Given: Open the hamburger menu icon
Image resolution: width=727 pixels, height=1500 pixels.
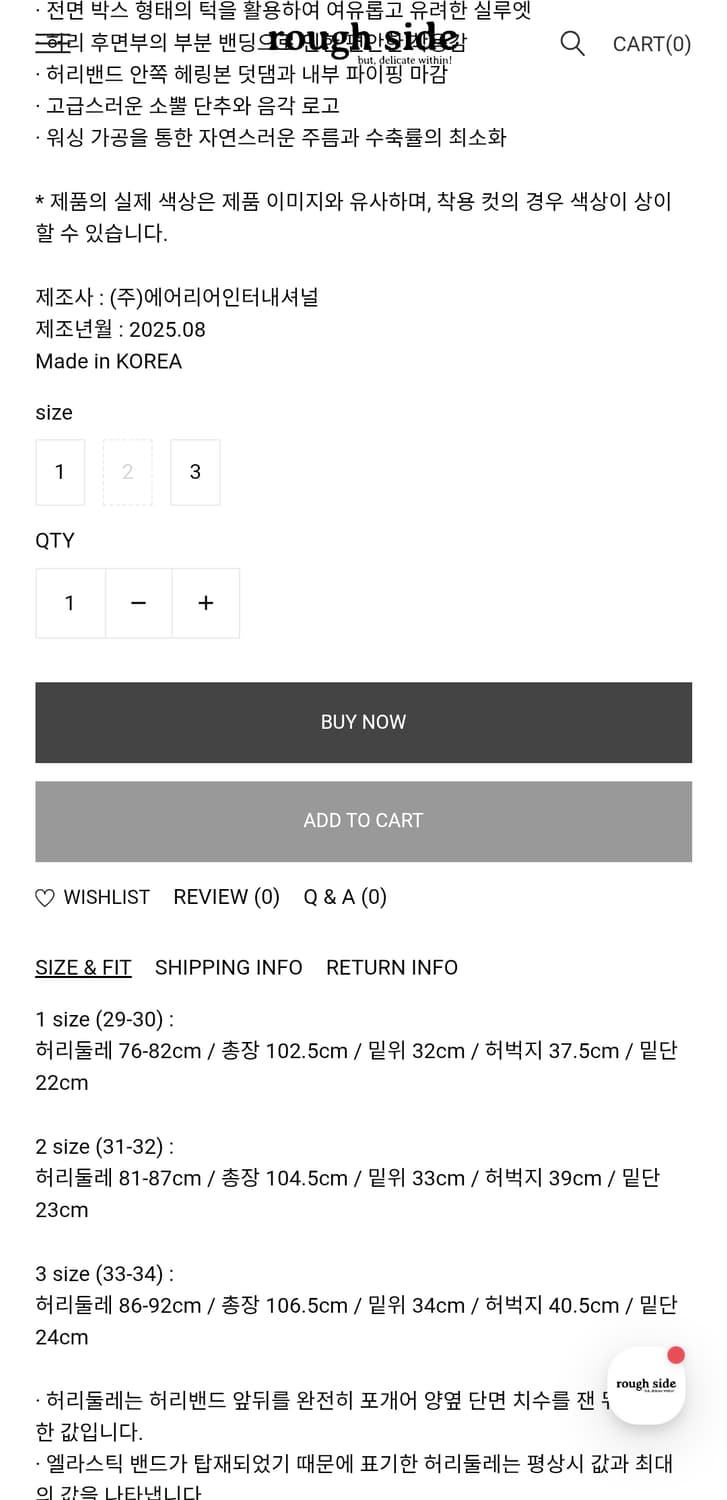Looking at the screenshot, I should (50, 42).
